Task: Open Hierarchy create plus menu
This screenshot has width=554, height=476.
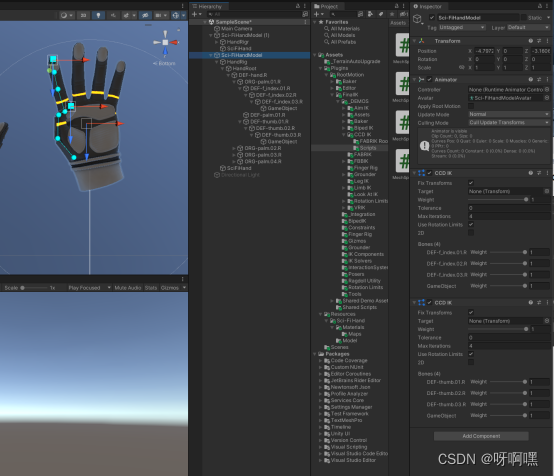Action: 196,14
